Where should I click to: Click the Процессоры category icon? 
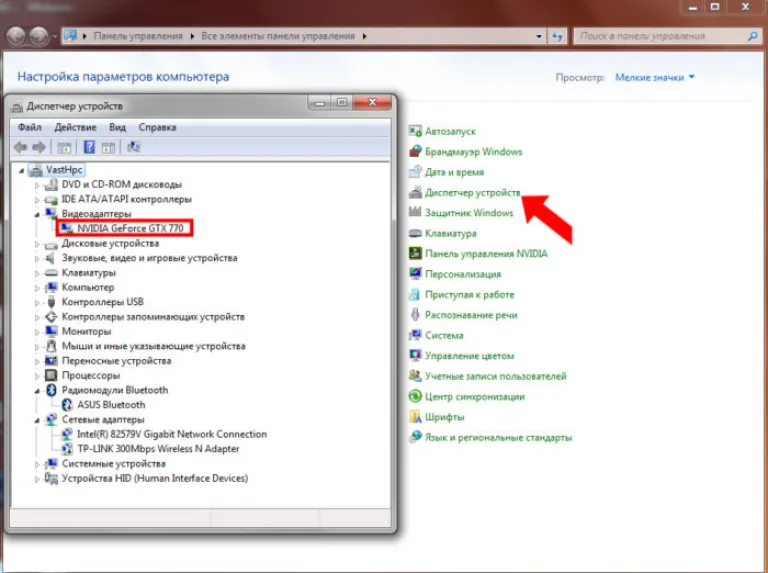click(x=51, y=375)
